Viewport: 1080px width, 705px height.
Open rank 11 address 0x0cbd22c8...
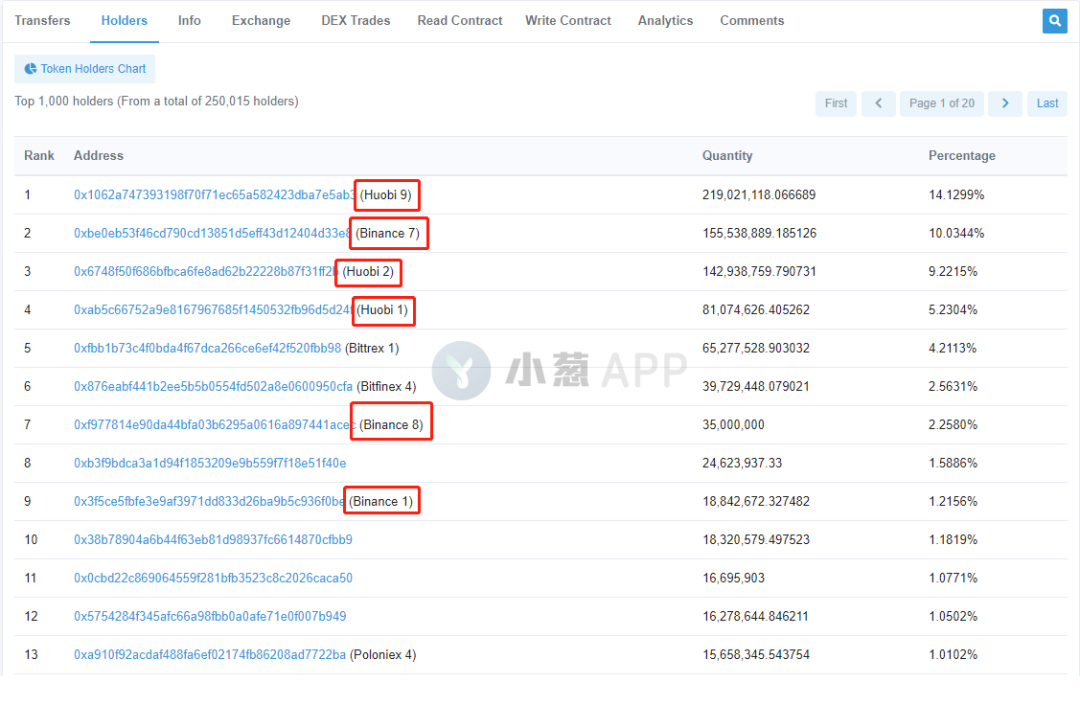(213, 578)
